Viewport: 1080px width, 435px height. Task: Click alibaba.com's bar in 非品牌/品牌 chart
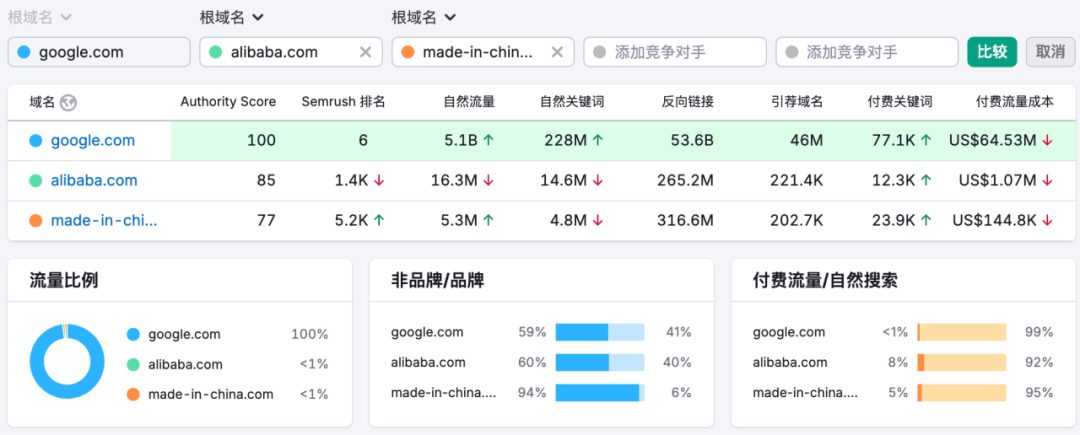pyautogui.click(x=600, y=363)
